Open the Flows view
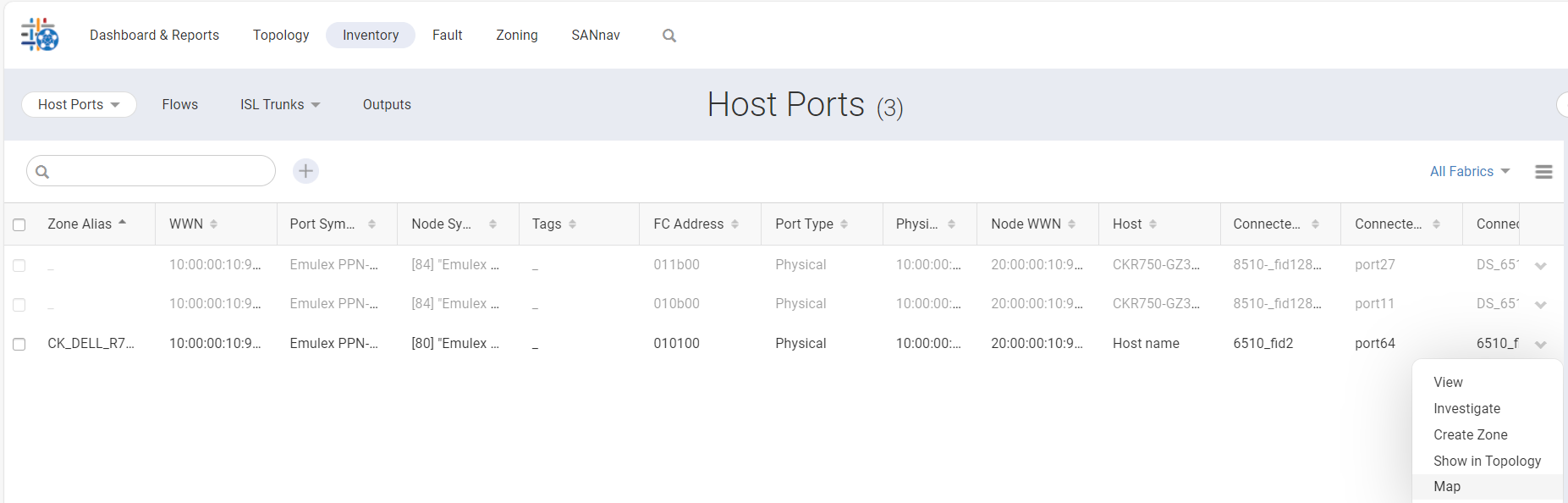Image resolution: width=1568 pixels, height=503 pixels. point(180,105)
